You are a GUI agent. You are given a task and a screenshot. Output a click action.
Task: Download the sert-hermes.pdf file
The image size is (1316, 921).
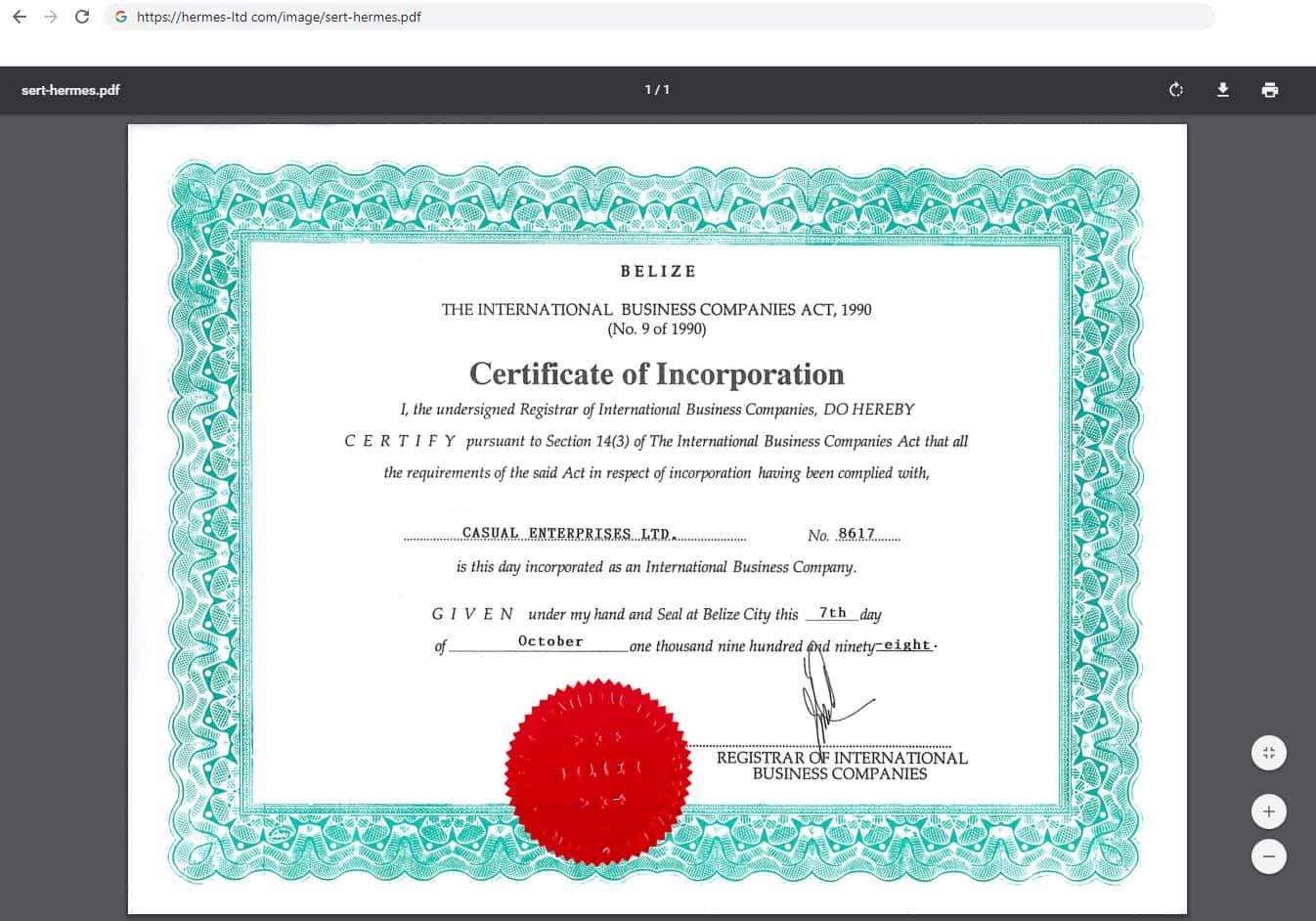pyautogui.click(x=1222, y=90)
